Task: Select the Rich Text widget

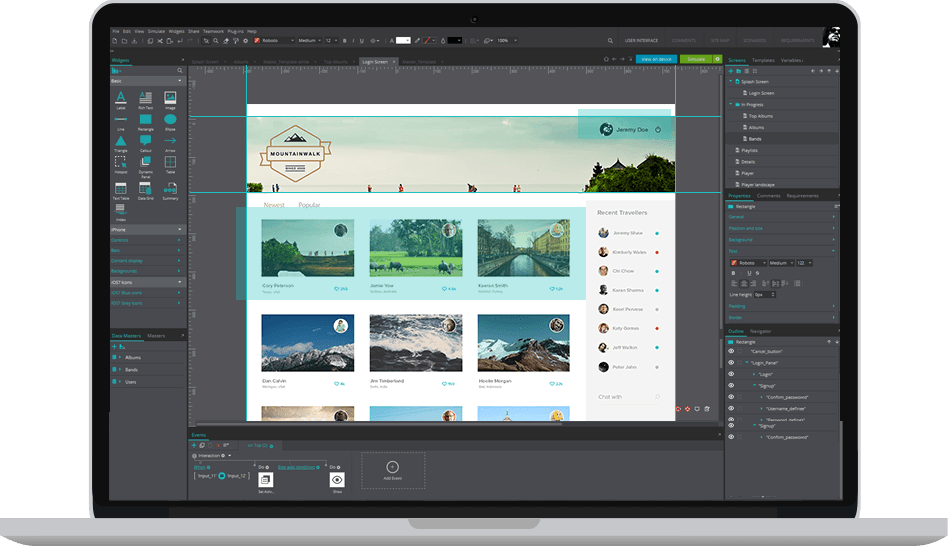Action: tap(145, 98)
